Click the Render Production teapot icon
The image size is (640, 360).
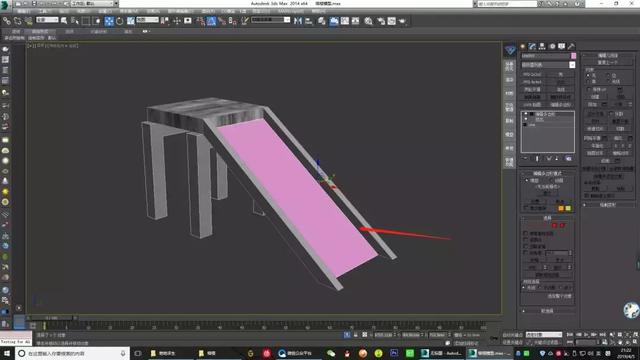(x=402, y=21)
